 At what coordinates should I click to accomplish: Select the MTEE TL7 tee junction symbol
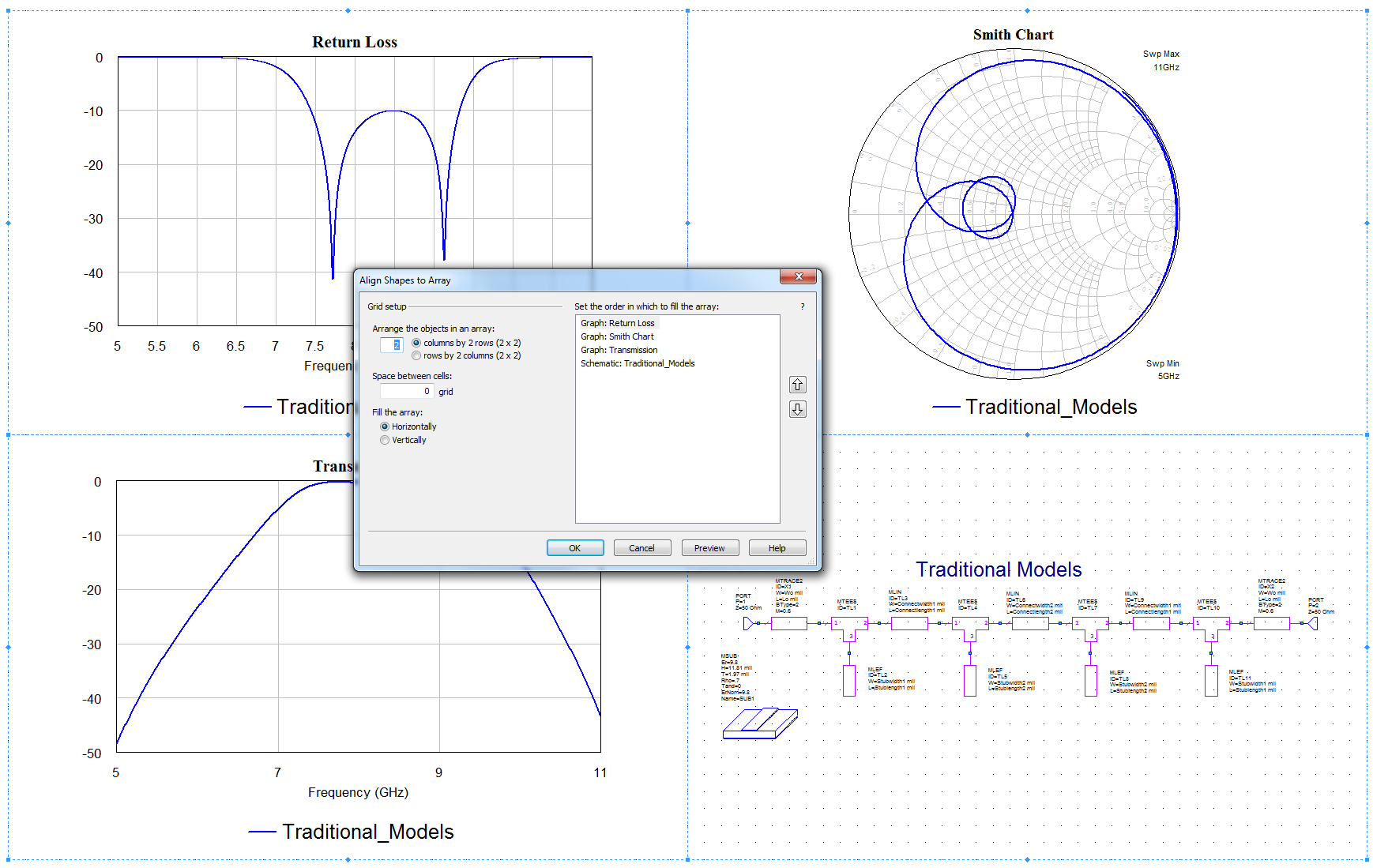pyautogui.click(x=1090, y=629)
